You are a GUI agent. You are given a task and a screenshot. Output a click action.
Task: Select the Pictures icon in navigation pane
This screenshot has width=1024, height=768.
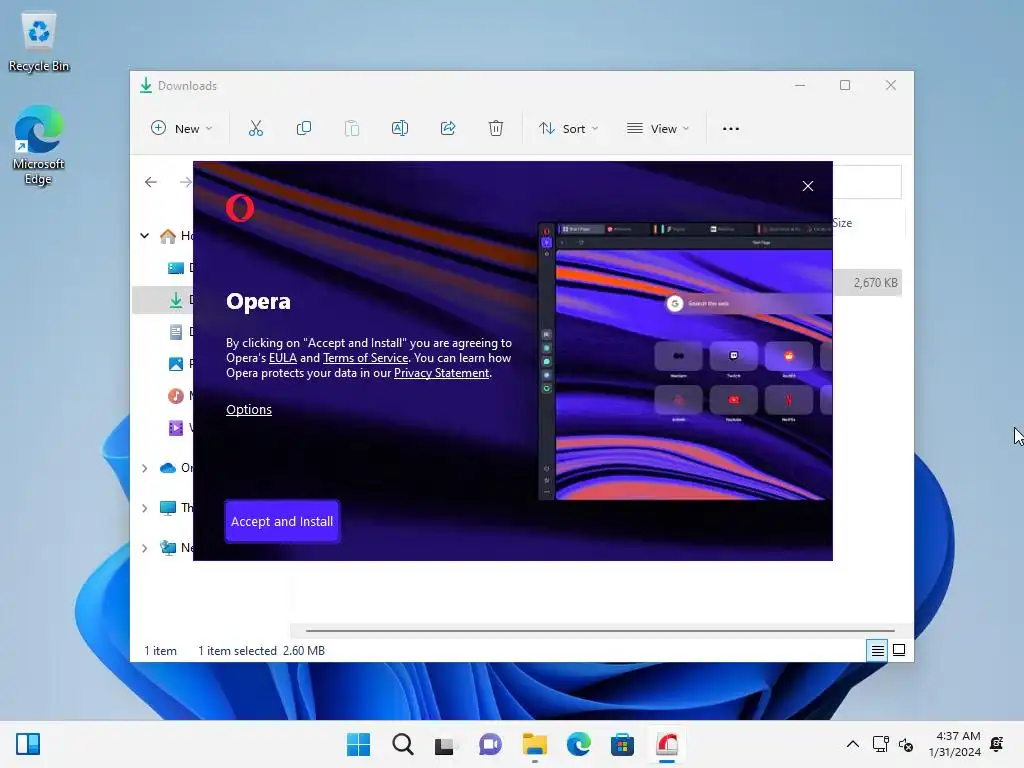176,364
